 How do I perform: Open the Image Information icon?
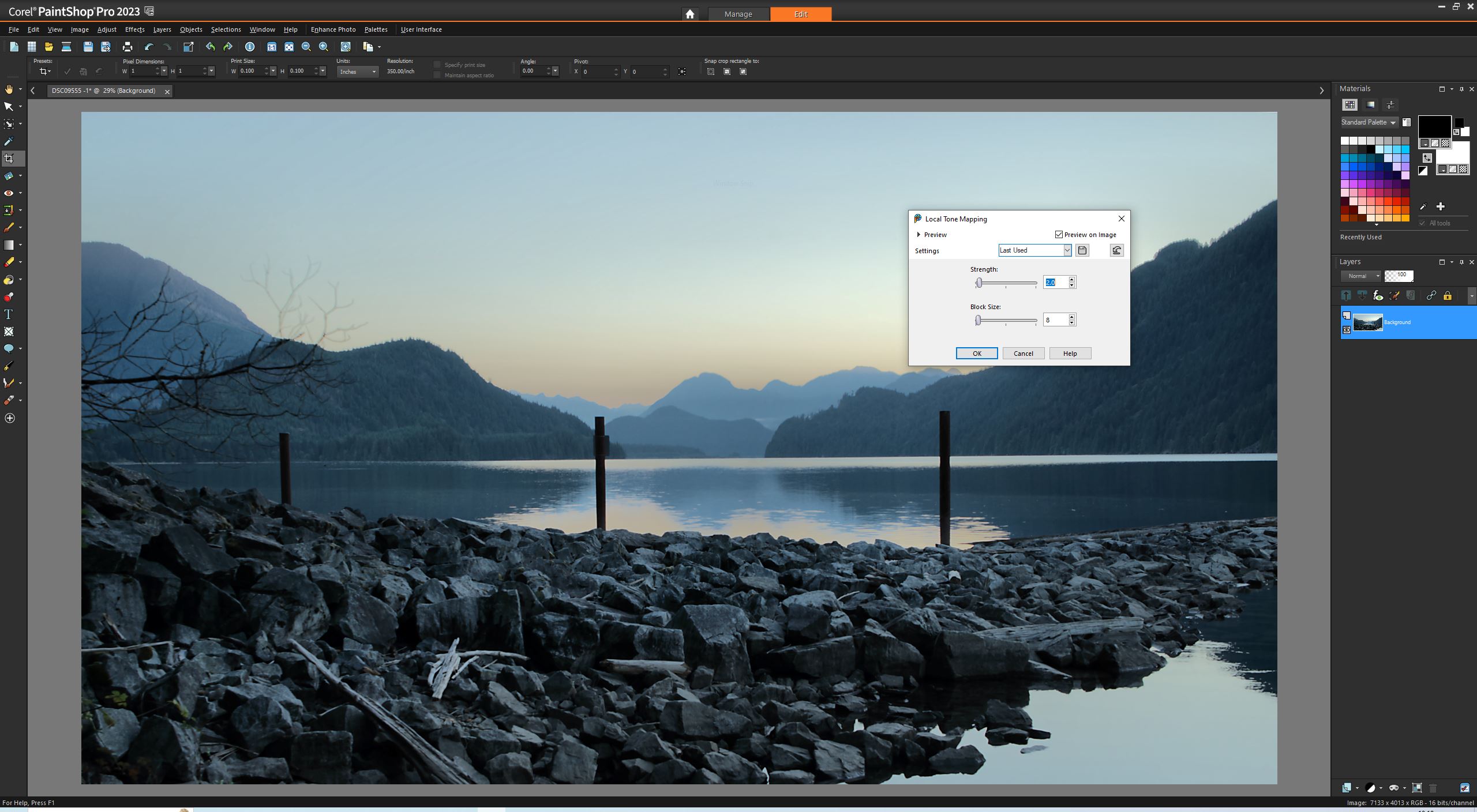250,47
